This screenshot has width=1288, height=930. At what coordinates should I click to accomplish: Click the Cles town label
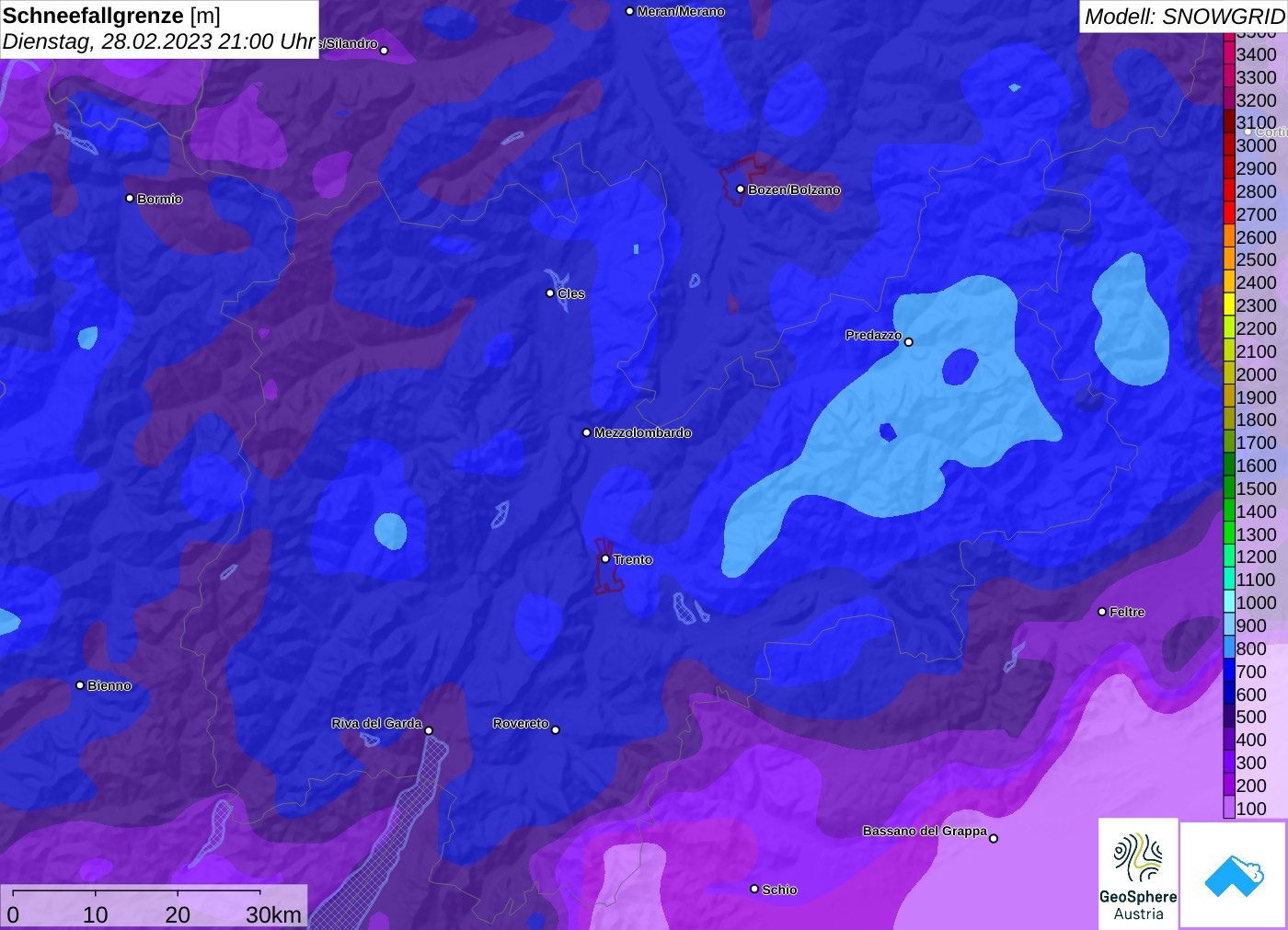pyautogui.click(x=571, y=293)
